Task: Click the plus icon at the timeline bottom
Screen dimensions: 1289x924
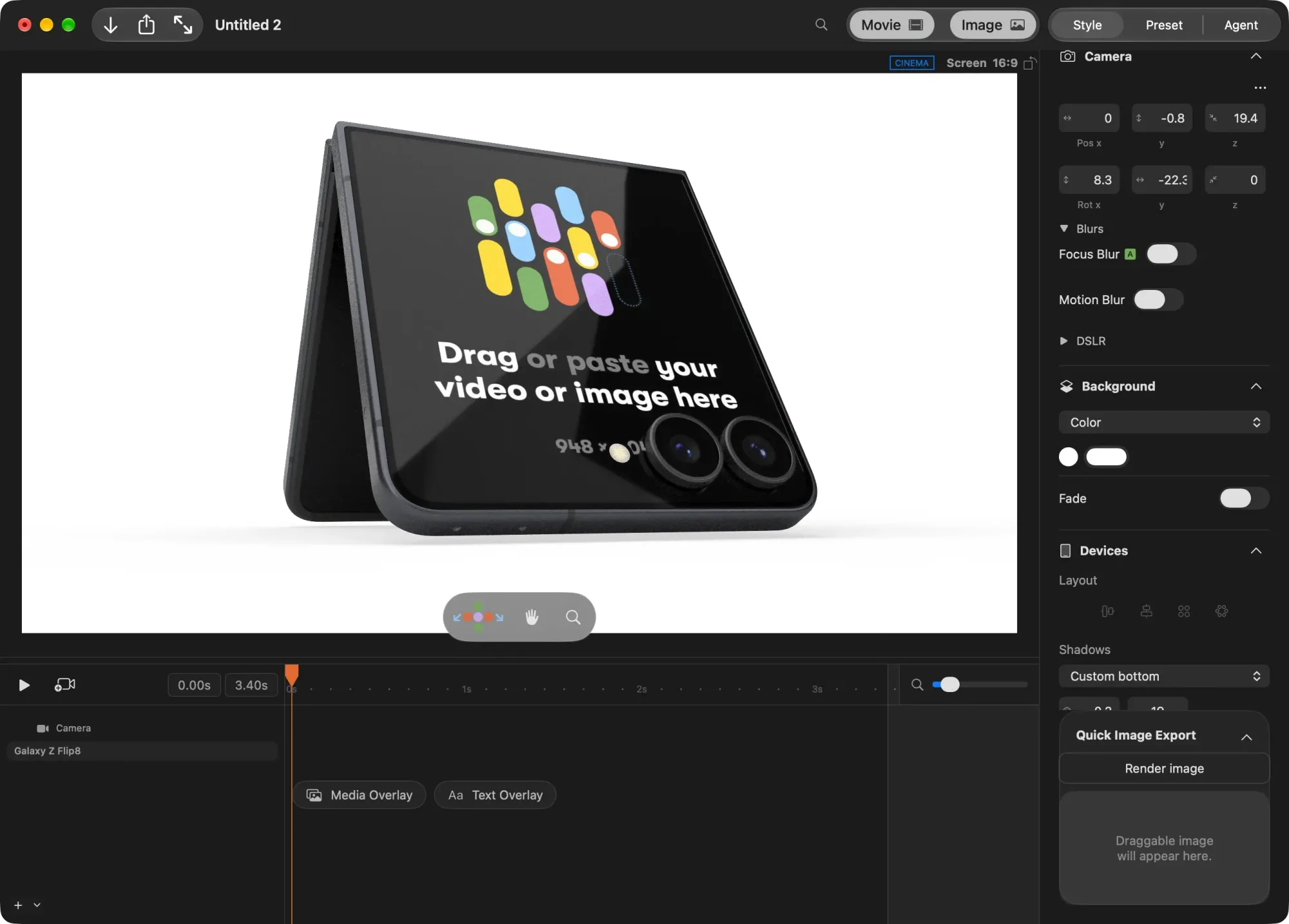Action: click(x=18, y=905)
